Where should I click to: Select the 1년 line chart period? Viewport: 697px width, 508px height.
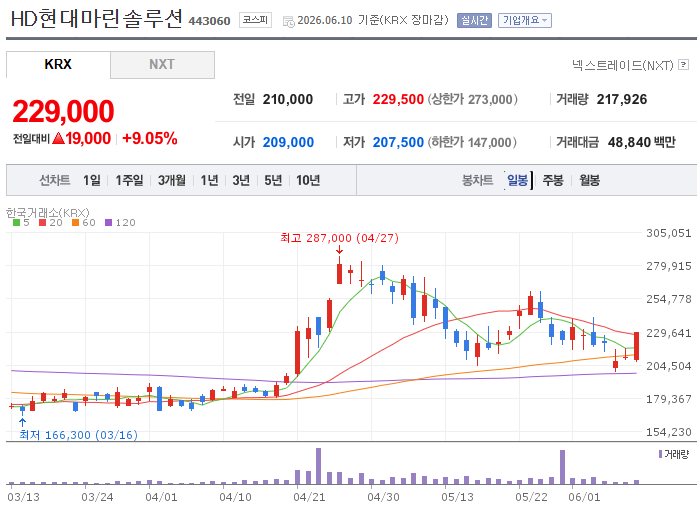[x=209, y=180]
